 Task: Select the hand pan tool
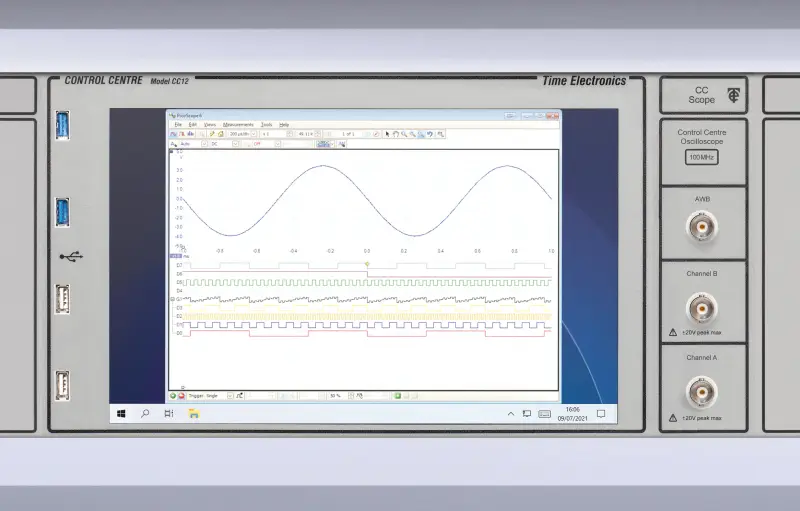tap(396, 133)
